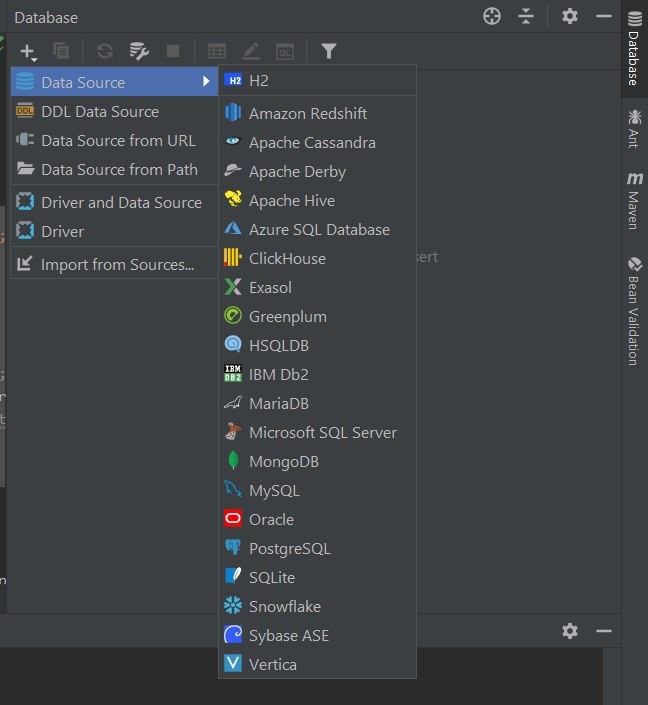Viewport: 648px width, 705px height.
Task: Click the table editor grid icon
Action: [x=217, y=51]
